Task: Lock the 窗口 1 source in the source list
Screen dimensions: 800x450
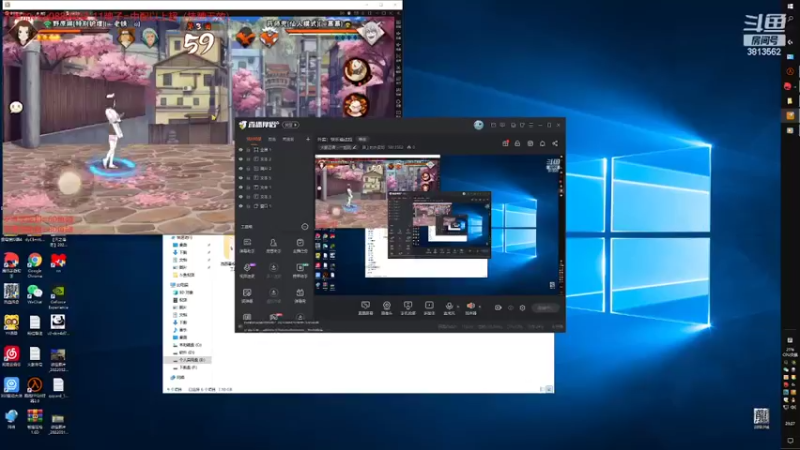Action: pyautogui.click(x=248, y=206)
